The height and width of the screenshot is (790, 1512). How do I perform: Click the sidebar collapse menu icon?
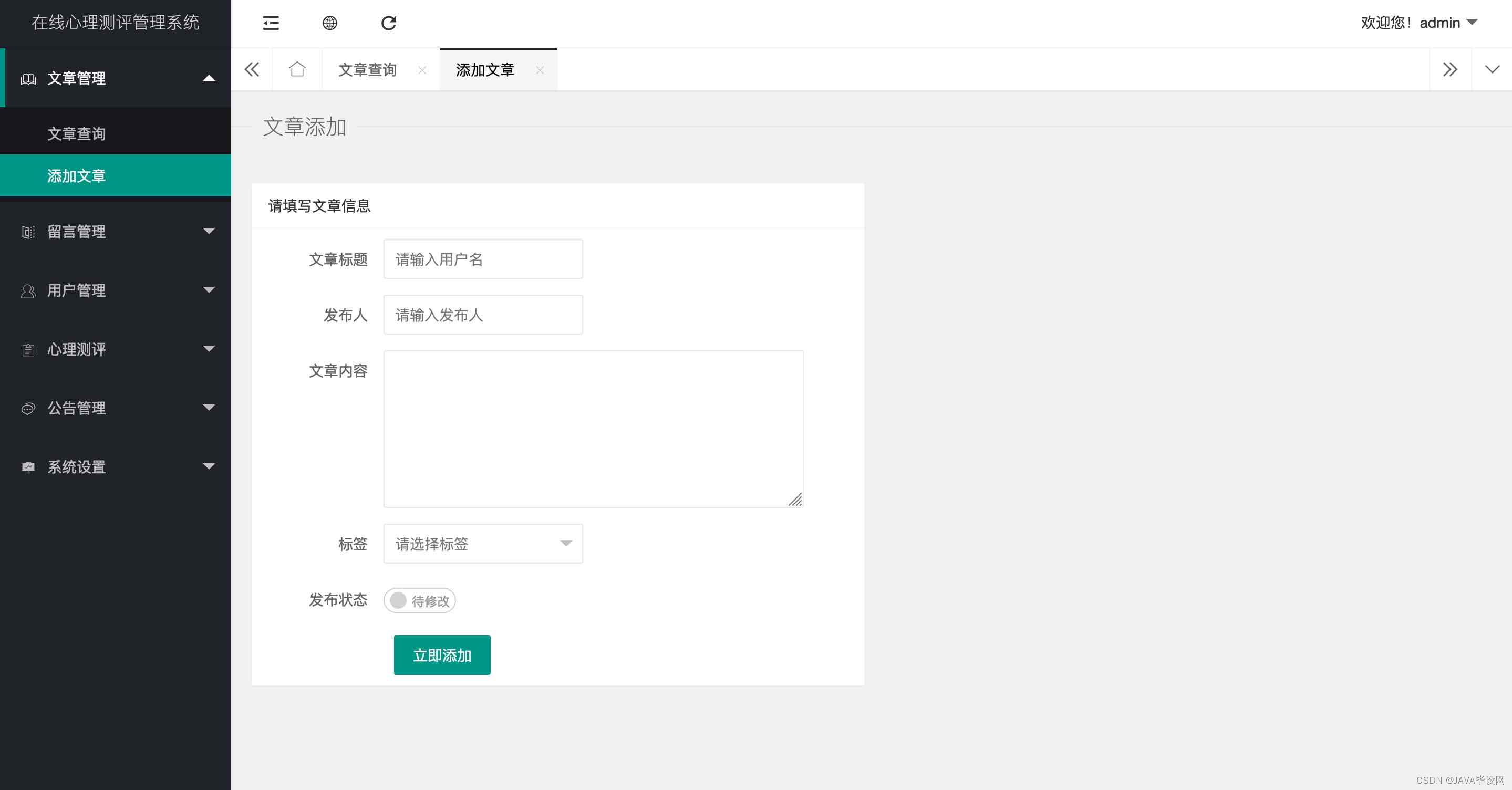point(271,23)
